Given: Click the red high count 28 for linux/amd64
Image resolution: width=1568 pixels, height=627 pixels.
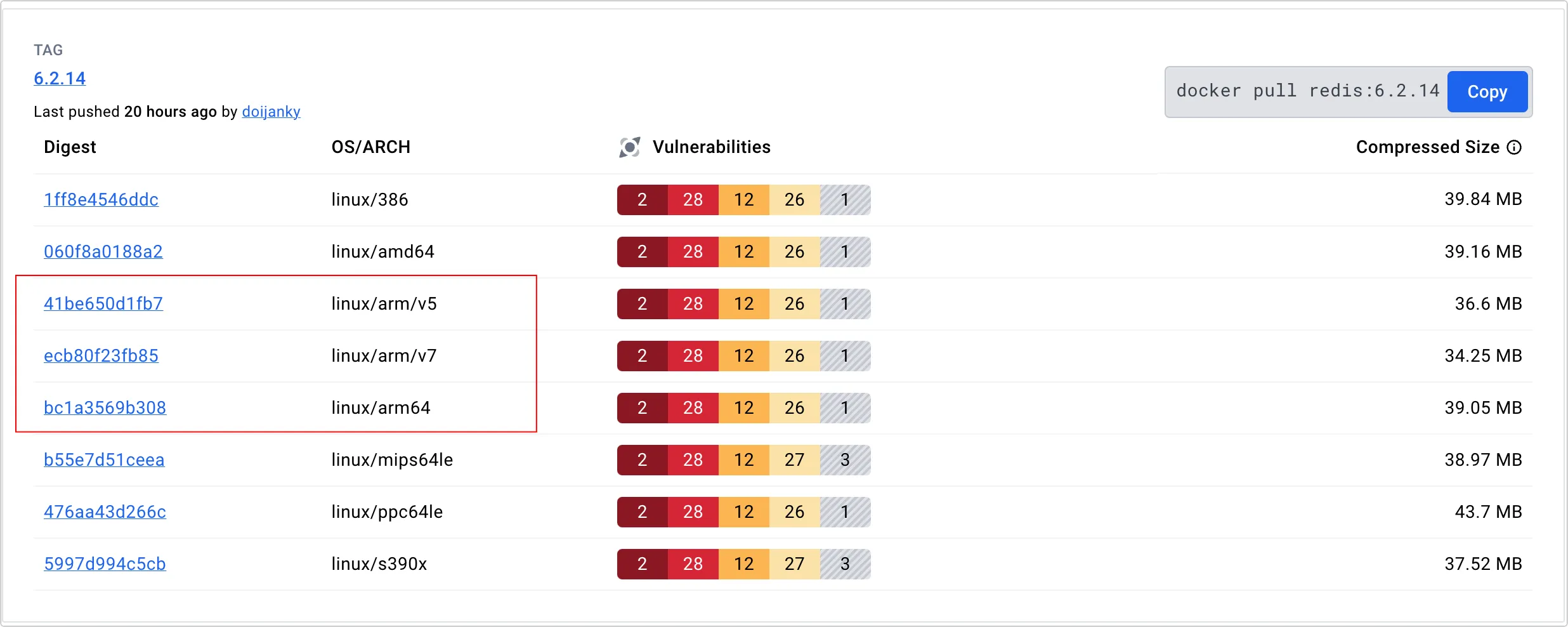Looking at the screenshot, I should pos(693,252).
